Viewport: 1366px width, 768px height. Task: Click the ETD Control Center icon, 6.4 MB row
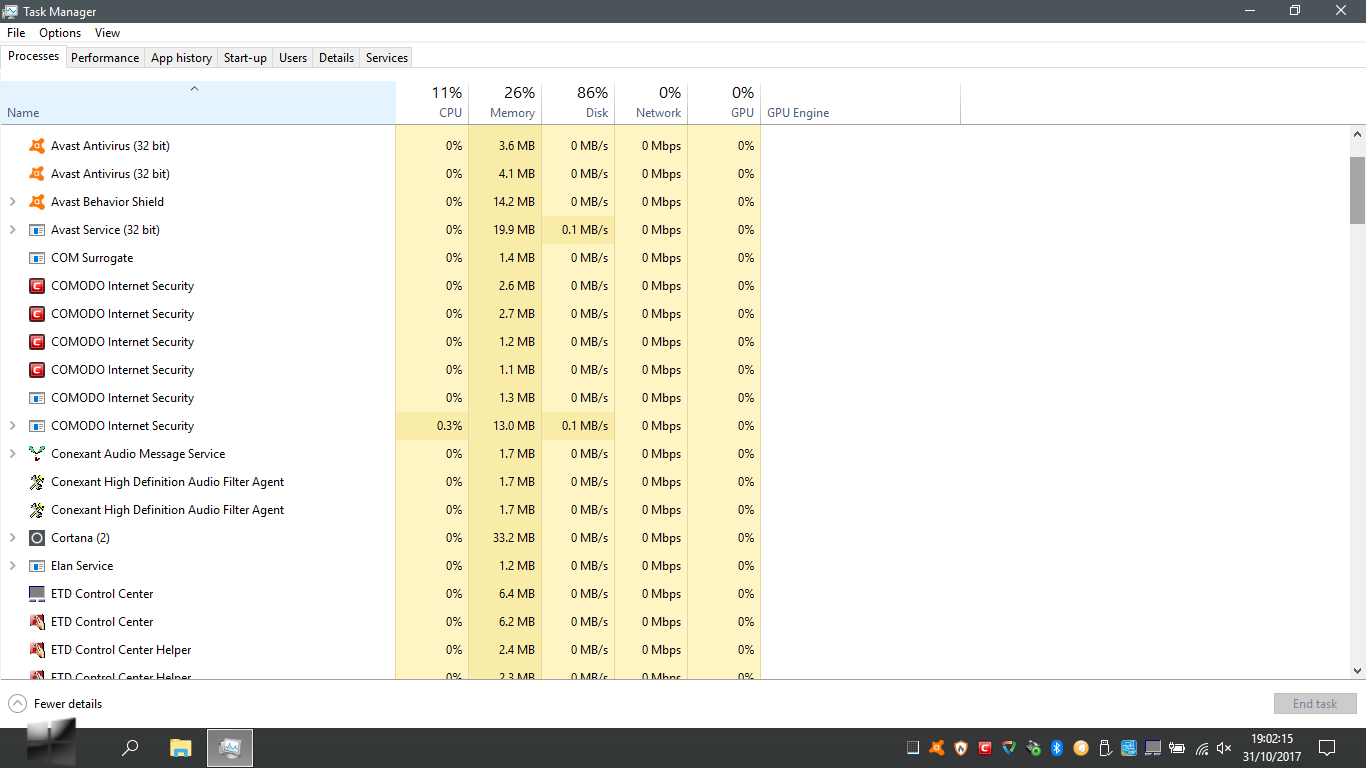(x=37, y=594)
